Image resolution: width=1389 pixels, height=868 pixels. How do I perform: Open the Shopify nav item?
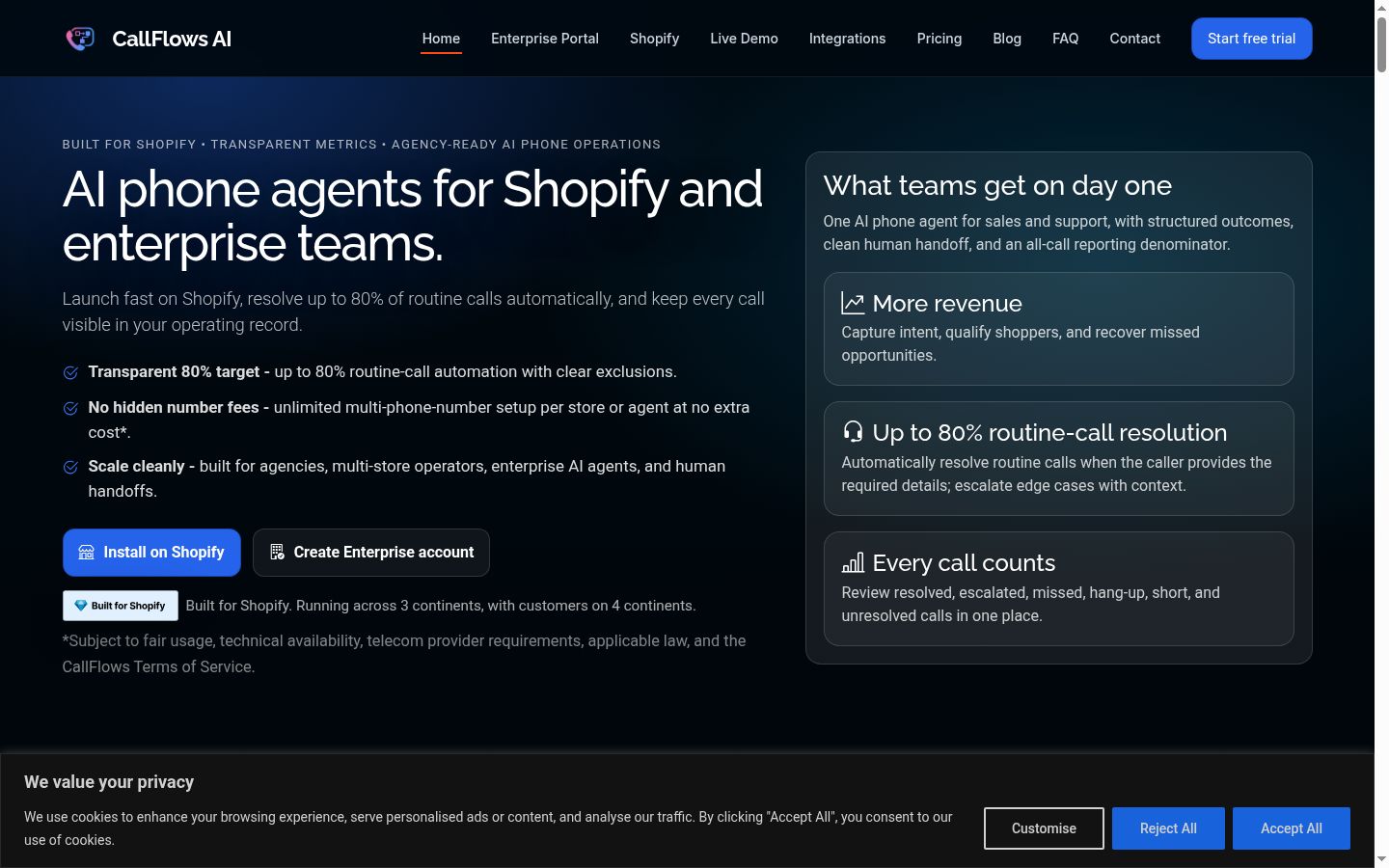[654, 39]
